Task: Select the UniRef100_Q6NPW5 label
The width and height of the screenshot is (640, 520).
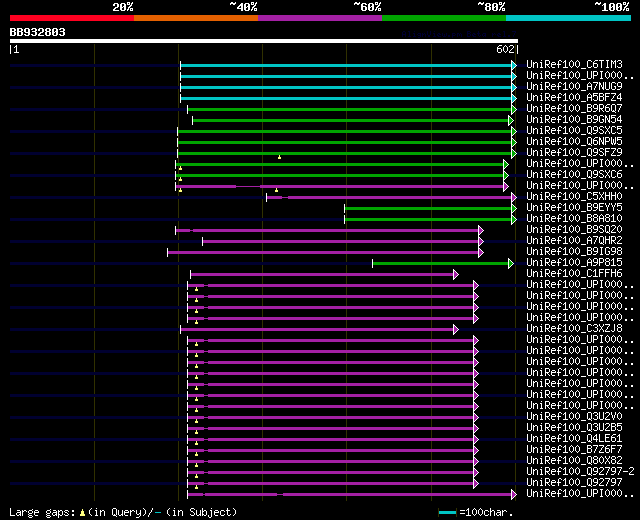Action: pyautogui.click(x=574, y=142)
